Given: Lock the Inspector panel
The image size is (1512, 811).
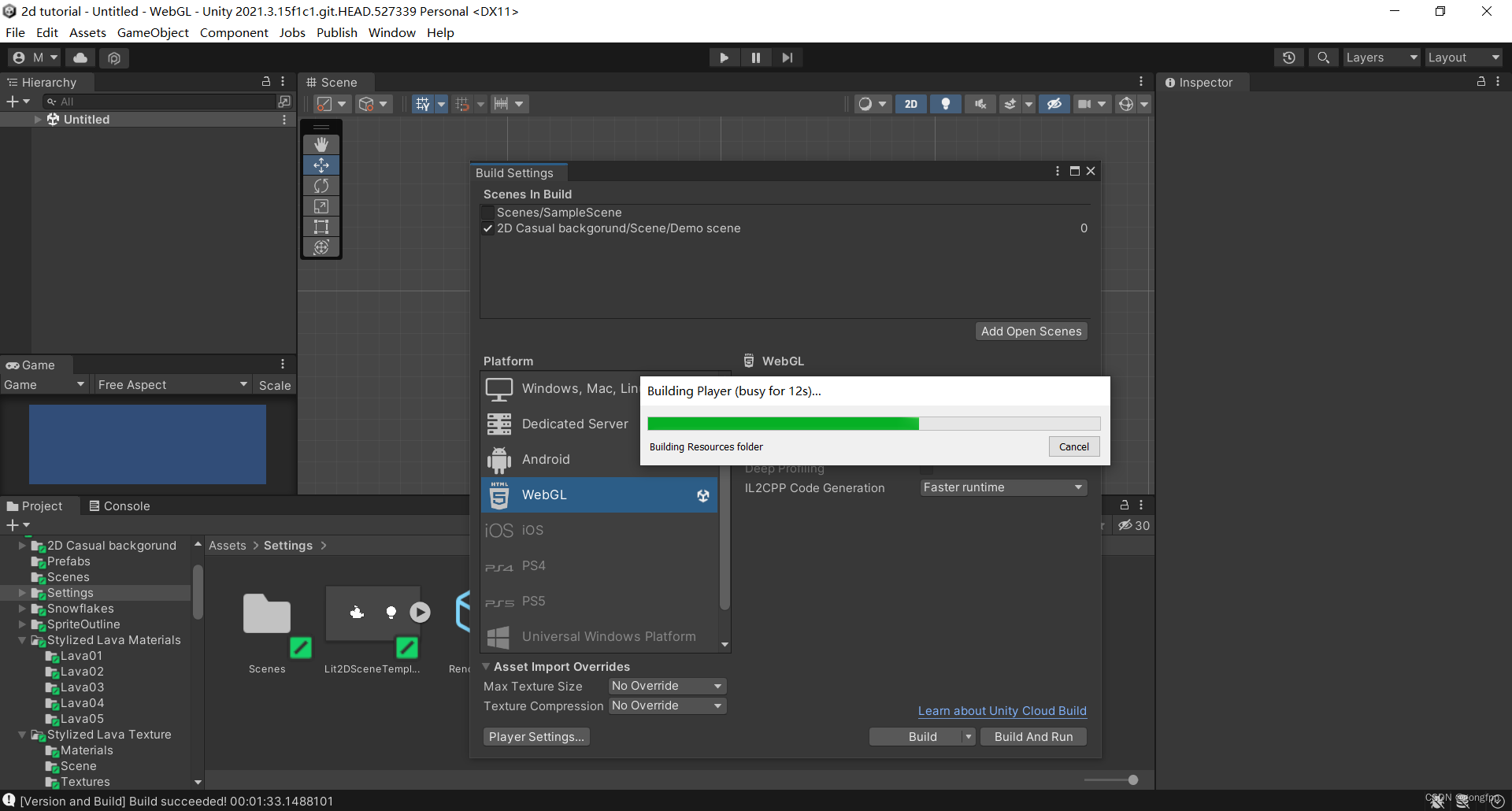Looking at the screenshot, I should [1481, 82].
